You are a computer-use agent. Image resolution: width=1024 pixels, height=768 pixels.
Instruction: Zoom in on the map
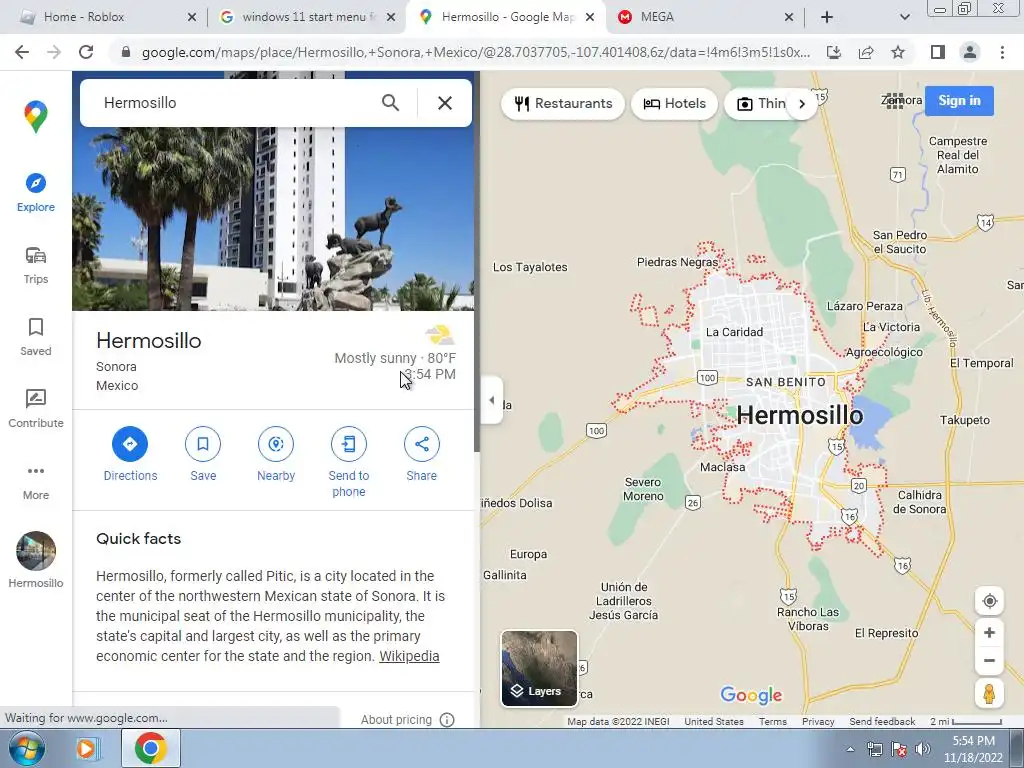click(x=989, y=632)
